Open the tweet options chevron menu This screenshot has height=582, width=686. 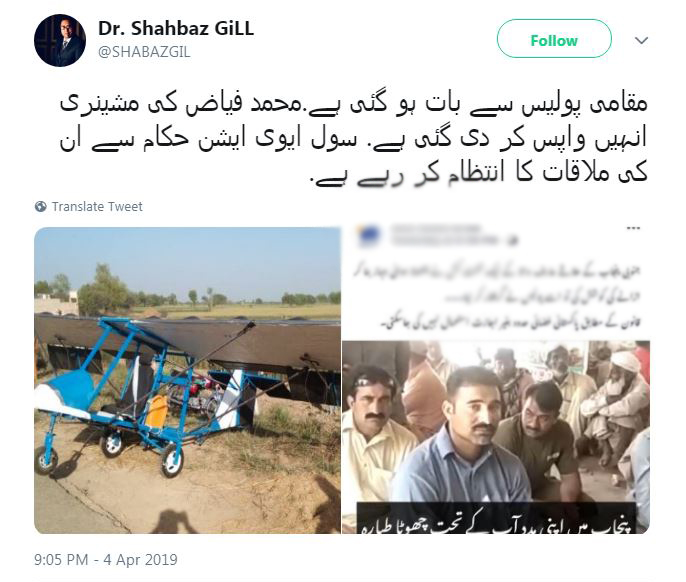(641, 41)
